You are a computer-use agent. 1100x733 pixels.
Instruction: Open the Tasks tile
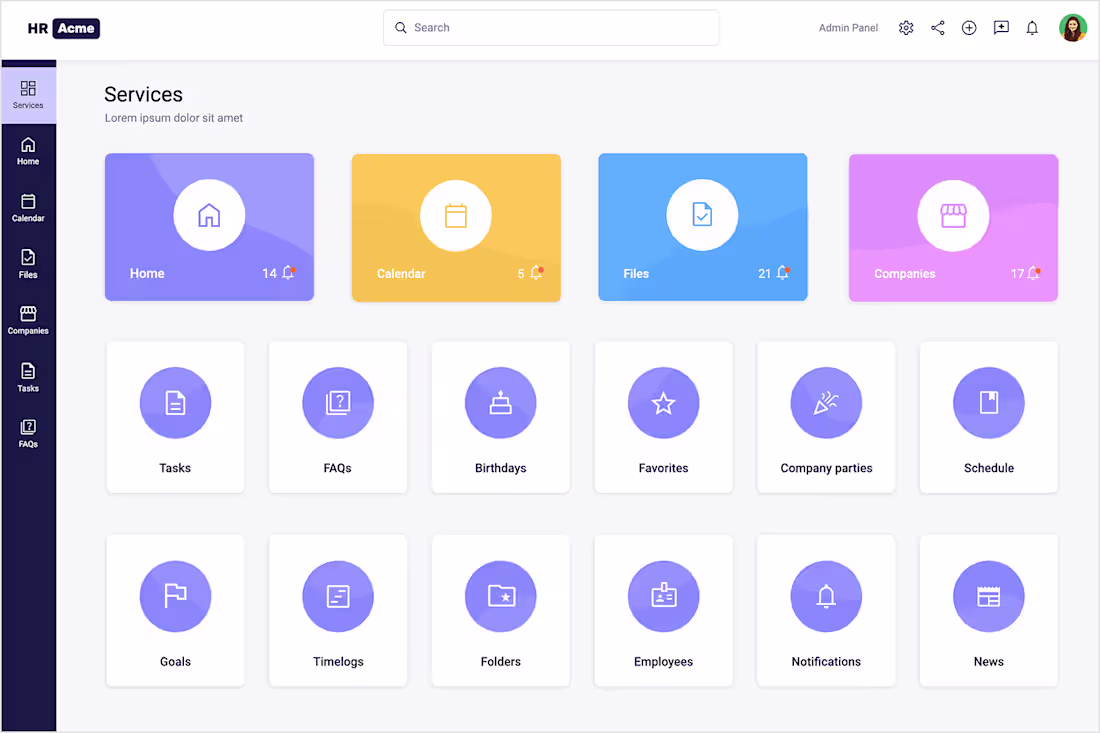pos(175,417)
